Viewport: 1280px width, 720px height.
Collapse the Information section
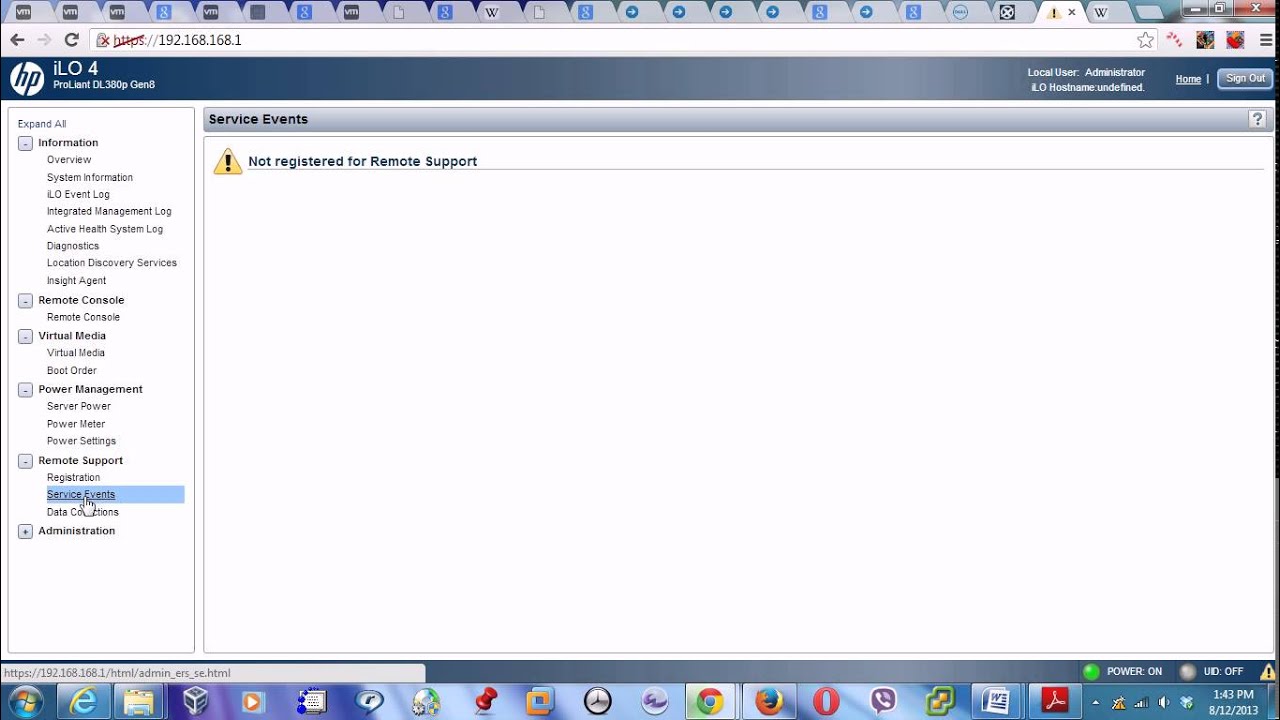(25, 143)
